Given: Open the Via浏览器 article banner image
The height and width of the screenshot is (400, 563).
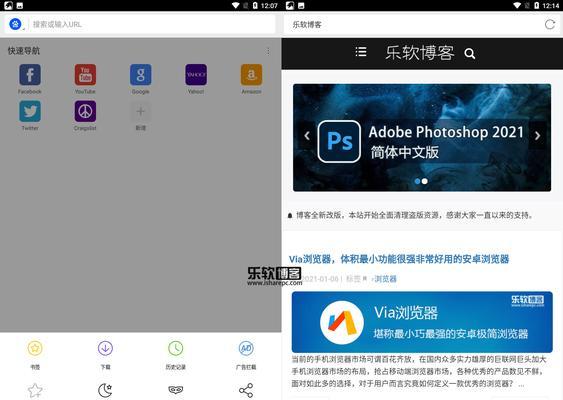Looking at the screenshot, I should (x=422, y=322).
